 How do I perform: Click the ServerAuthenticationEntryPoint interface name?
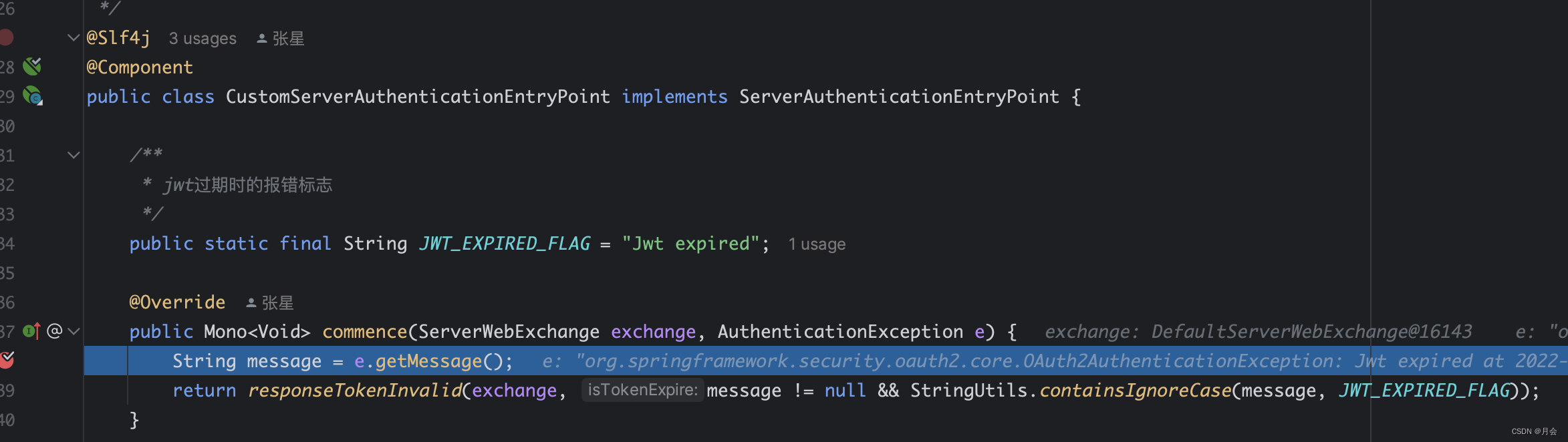(899, 97)
